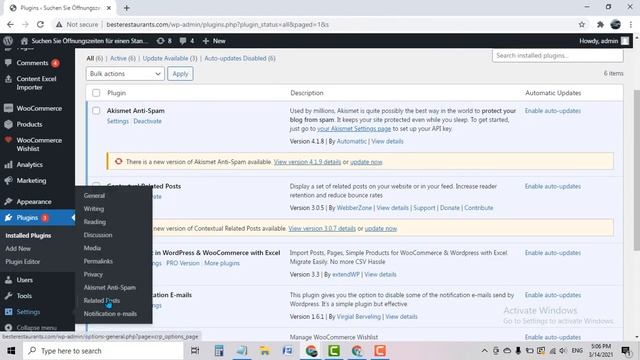This screenshot has width=640, height=360.
Task: Bookmark this page with star icon
Action: pyautogui.click(x=582, y=24)
